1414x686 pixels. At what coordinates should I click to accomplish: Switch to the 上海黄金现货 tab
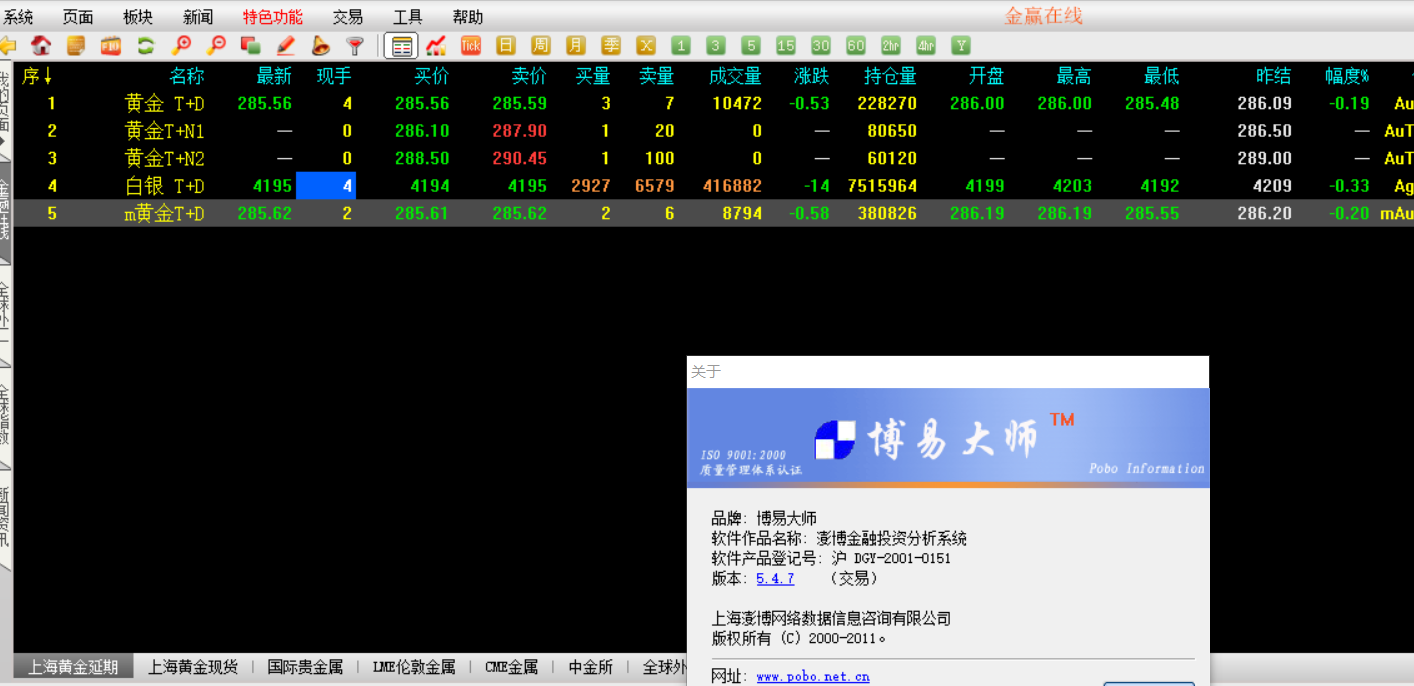(193, 667)
